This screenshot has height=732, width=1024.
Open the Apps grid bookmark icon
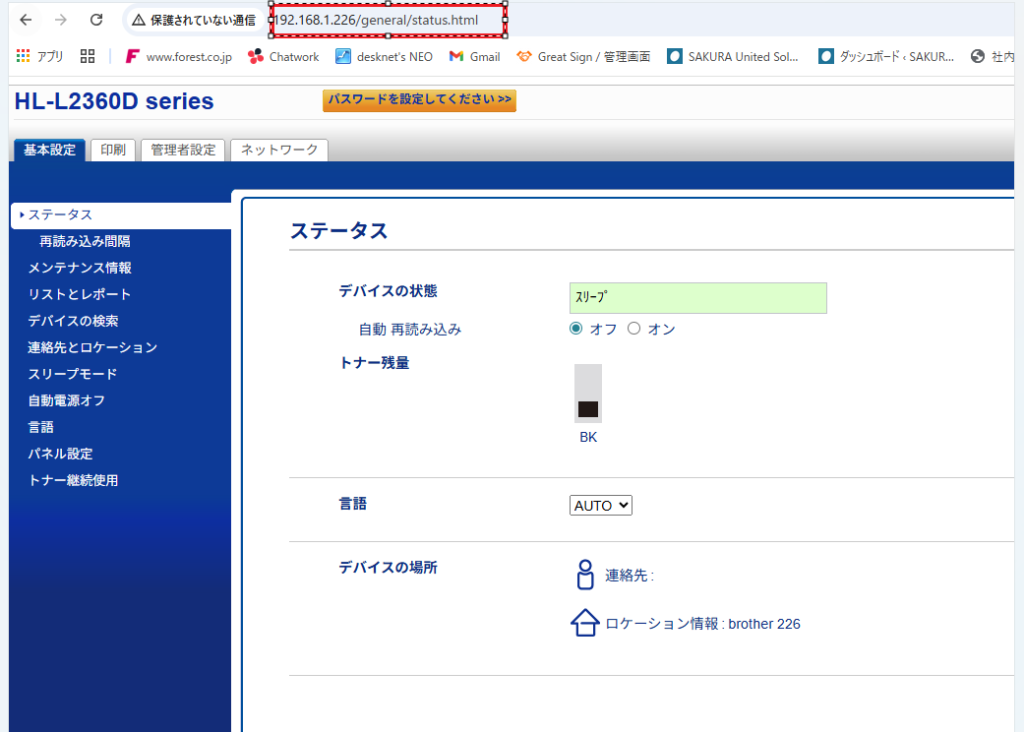(23, 57)
